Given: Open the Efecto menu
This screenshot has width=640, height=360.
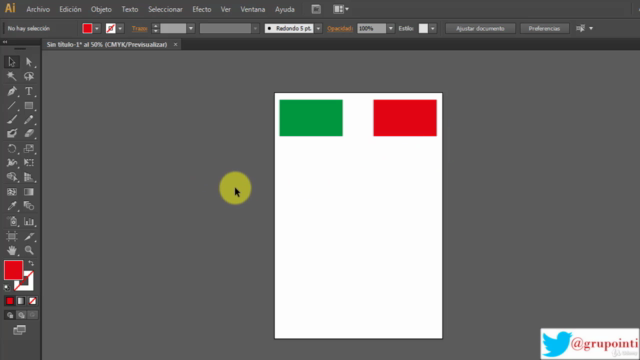Looking at the screenshot, I should (202, 9).
